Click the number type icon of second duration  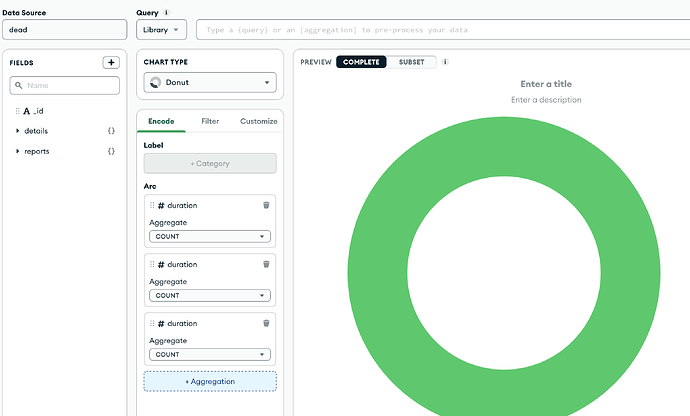pyautogui.click(x=161, y=265)
